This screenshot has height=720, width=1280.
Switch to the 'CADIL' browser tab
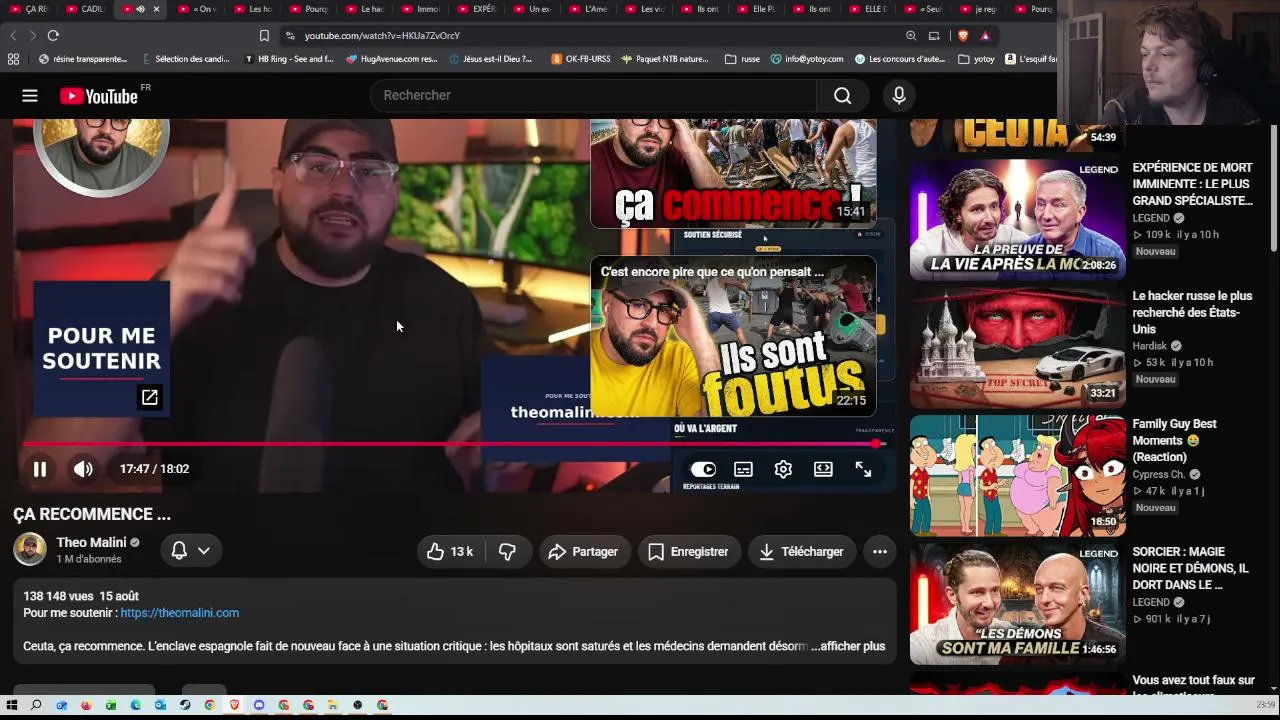click(x=86, y=9)
